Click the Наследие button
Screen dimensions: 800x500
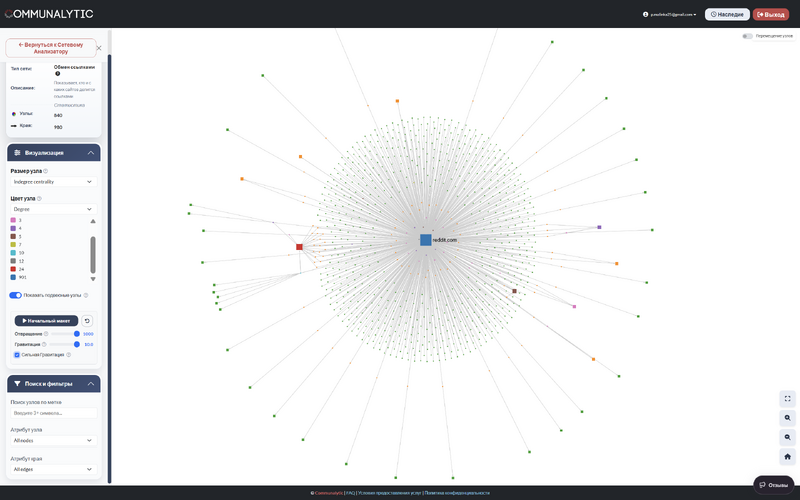click(x=727, y=15)
